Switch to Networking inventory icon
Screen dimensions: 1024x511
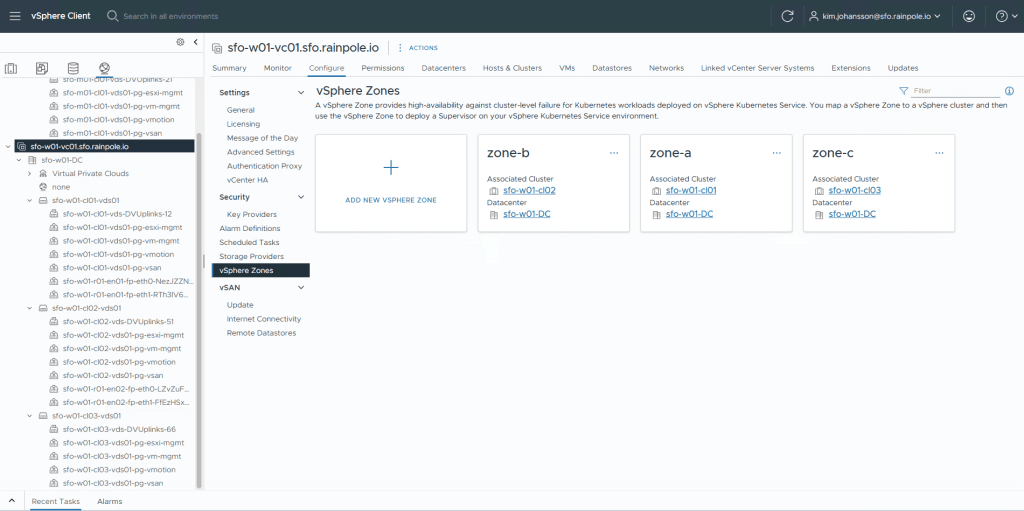tap(104, 68)
